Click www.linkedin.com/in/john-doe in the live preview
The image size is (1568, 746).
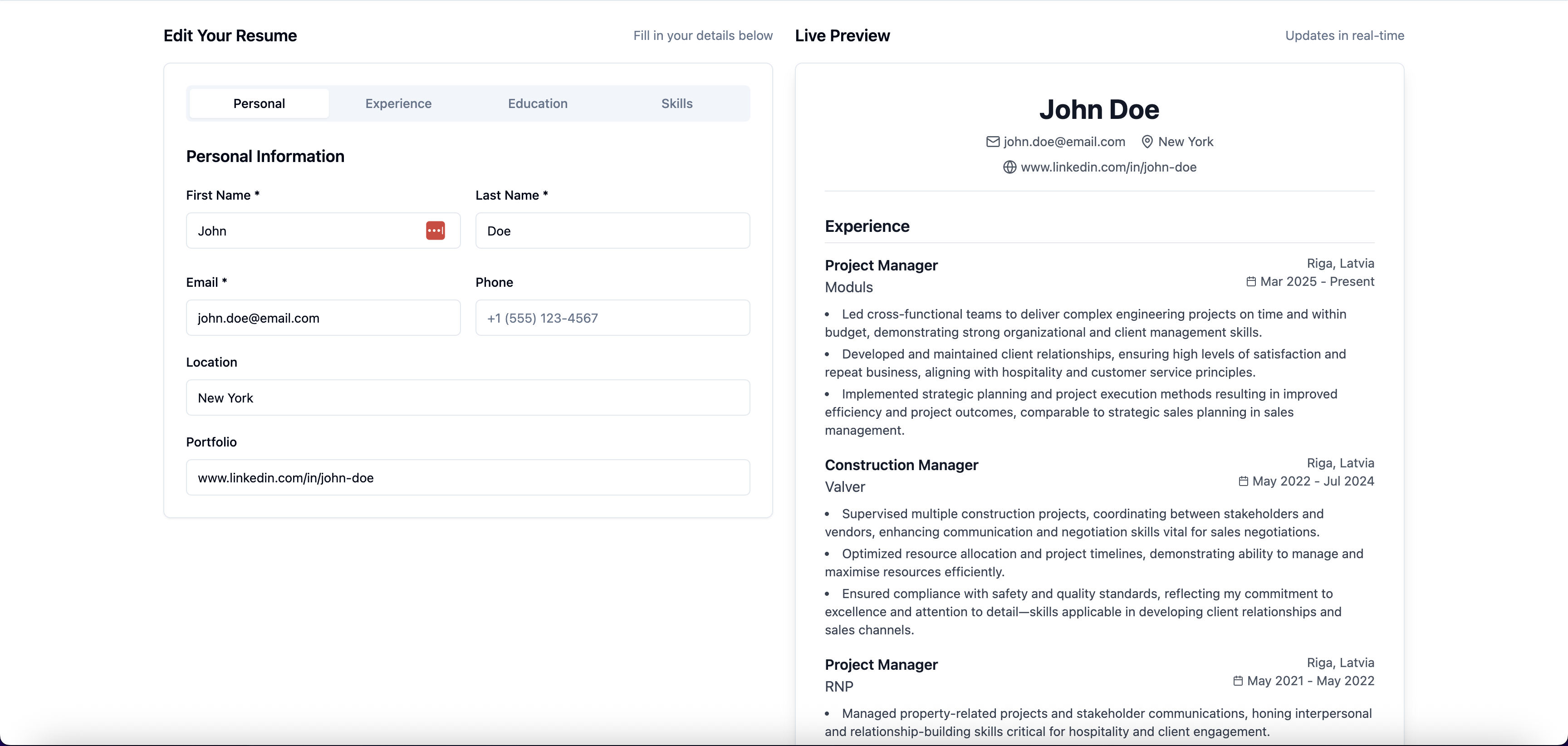[x=1108, y=167]
